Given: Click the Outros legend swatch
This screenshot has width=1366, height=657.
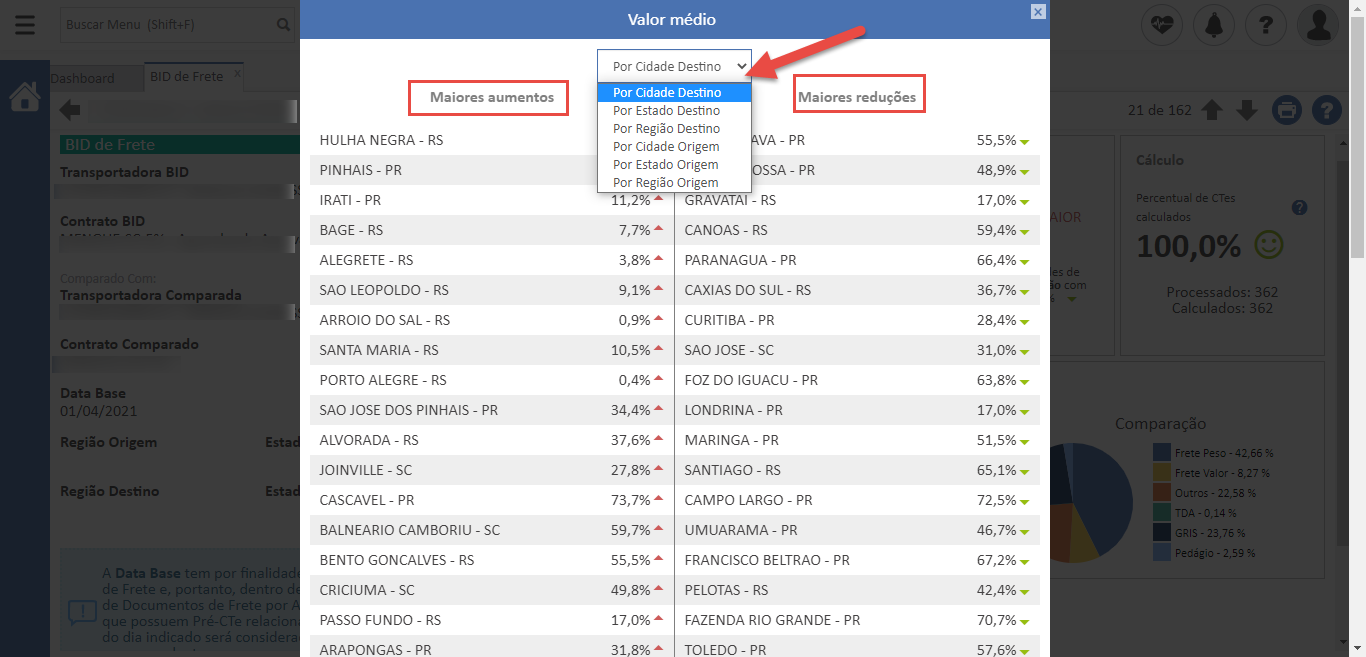Looking at the screenshot, I should tap(1161, 493).
